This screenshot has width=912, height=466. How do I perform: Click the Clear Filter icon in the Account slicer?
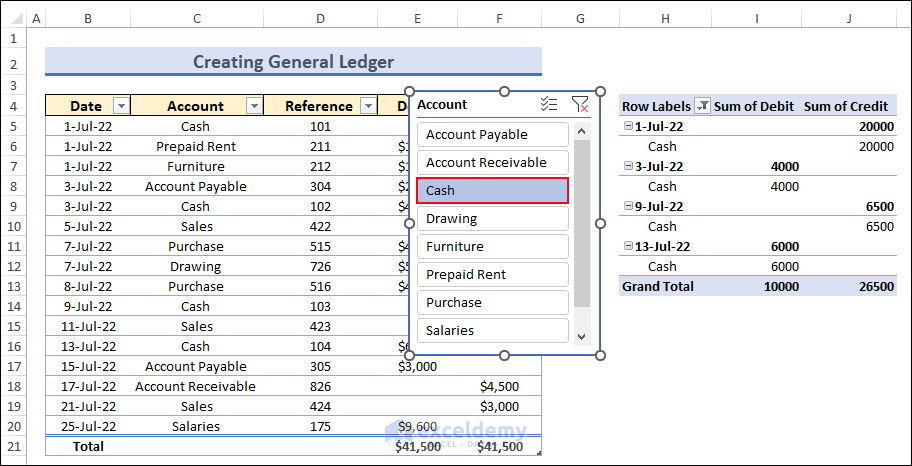coord(580,104)
